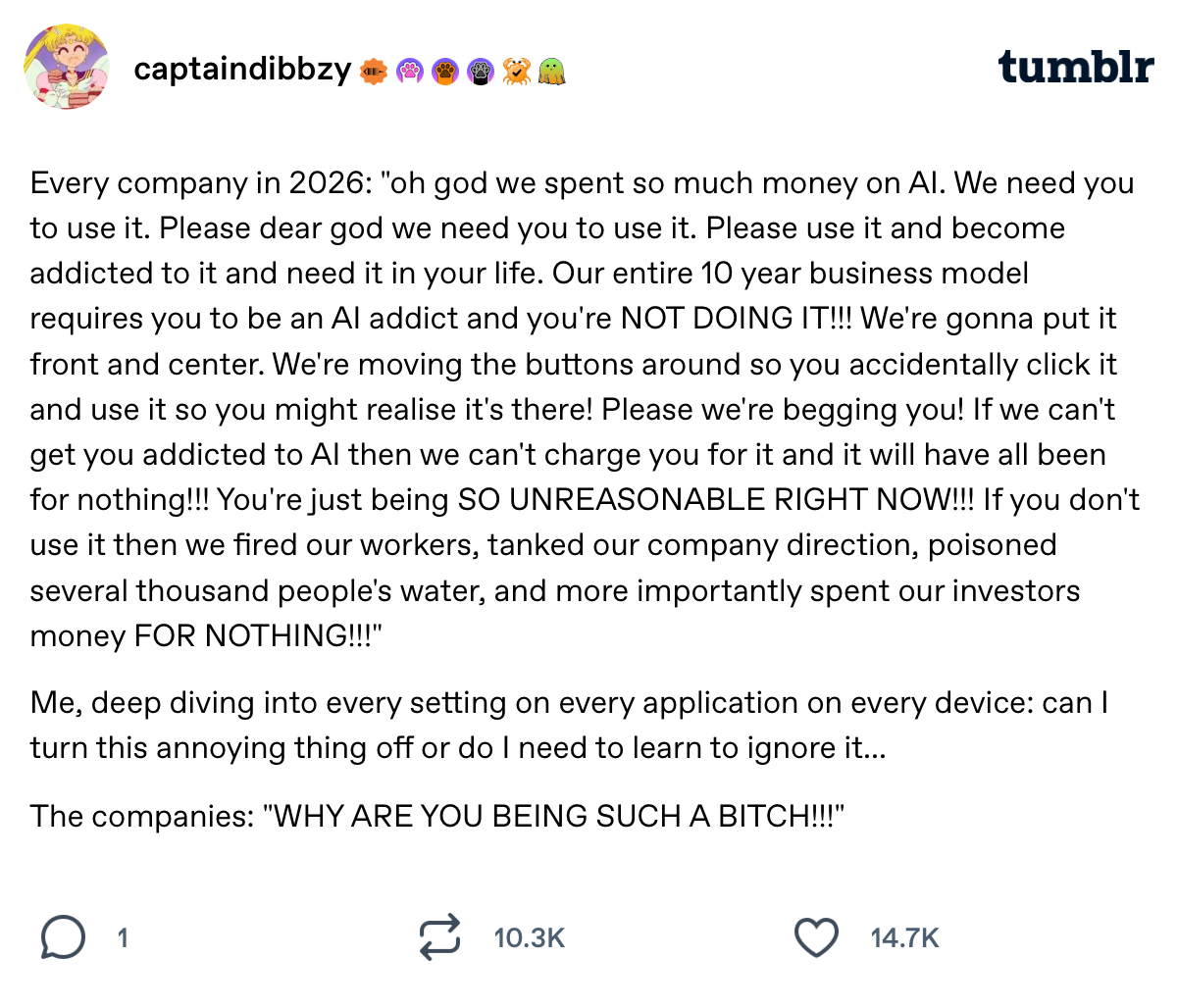
Task: Click the pink paw print badge
Action: 410,72
